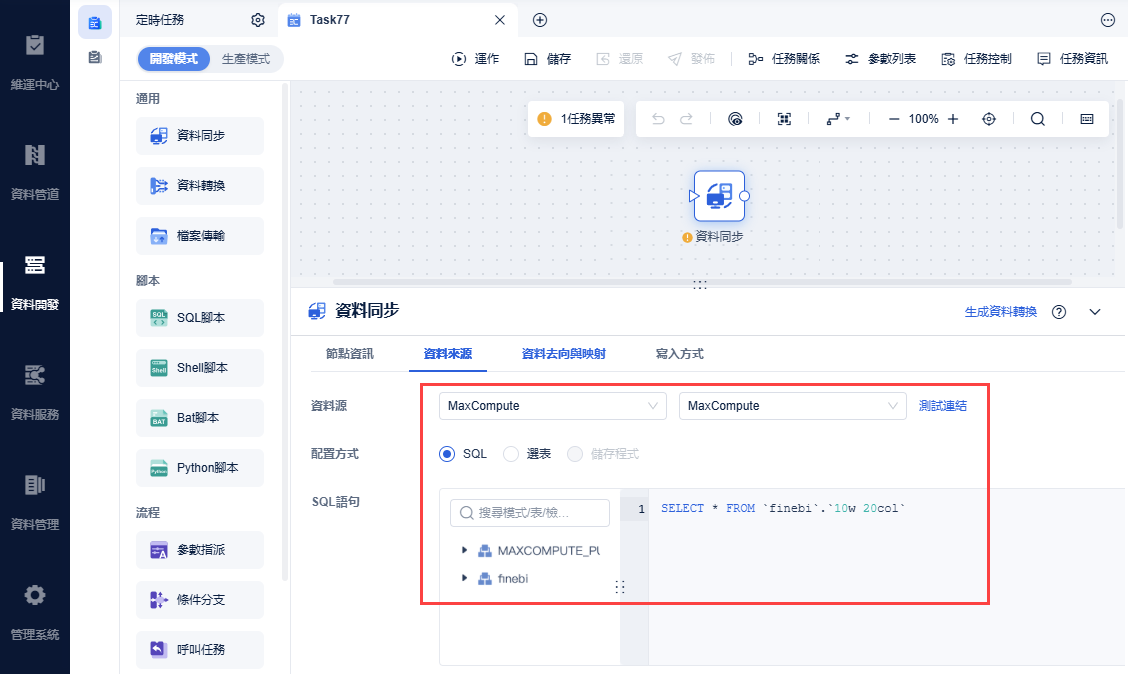Select the SQL configuration radio button
The height and width of the screenshot is (674, 1128).
click(x=449, y=453)
